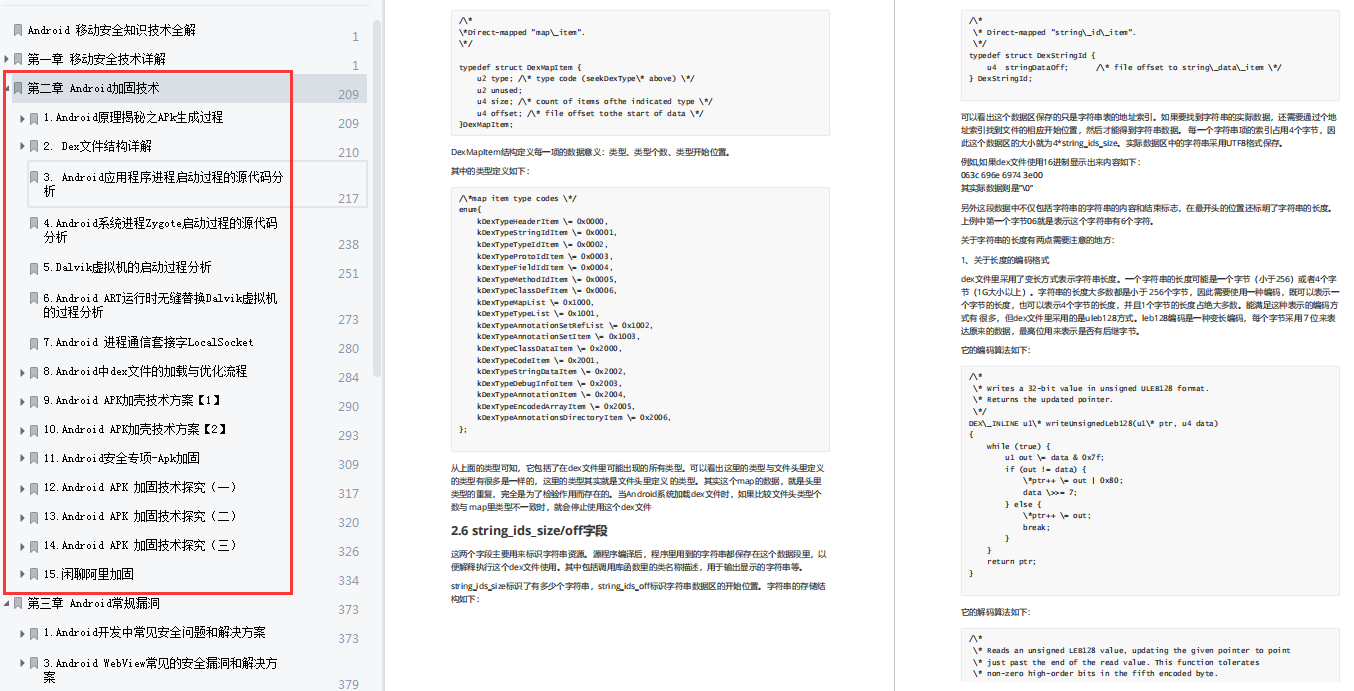Open the 15.闲聊阿里加固 bookmark entry
1354x691 pixels.
click(90, 574)
